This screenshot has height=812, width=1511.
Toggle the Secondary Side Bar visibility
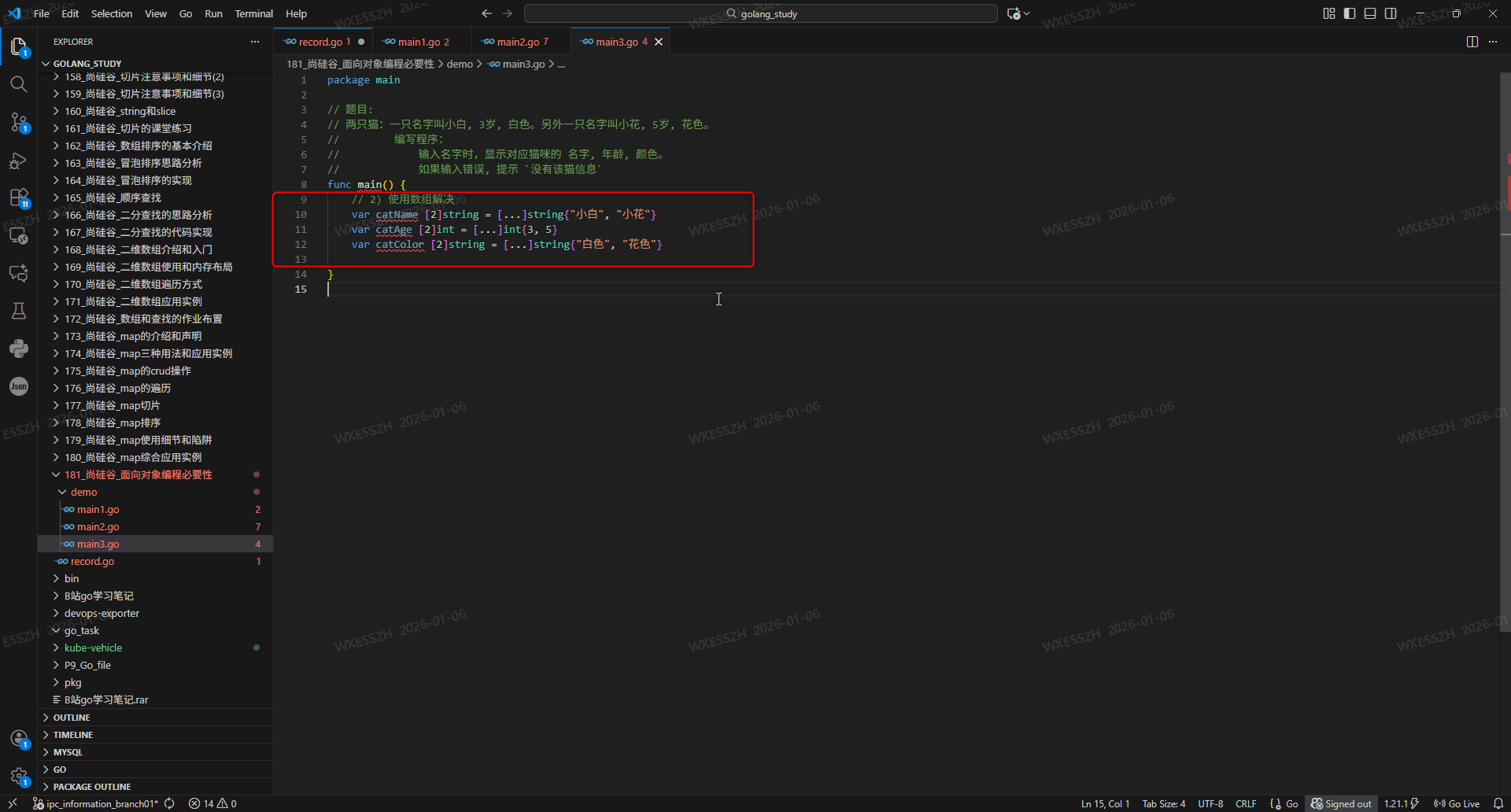coord(1391,13)
